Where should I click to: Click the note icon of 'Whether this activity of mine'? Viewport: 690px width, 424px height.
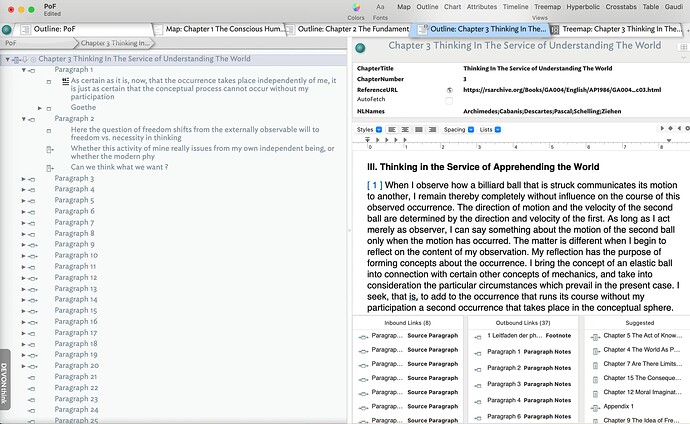tap(50, 150)
